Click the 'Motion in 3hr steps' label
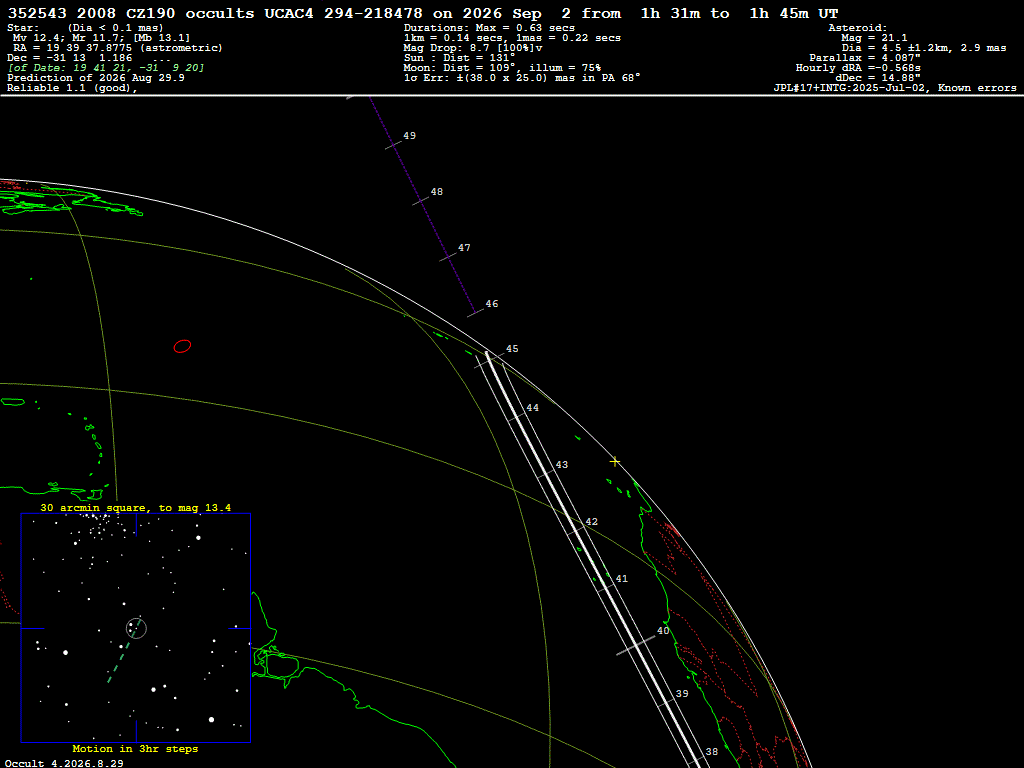 (135, 748)
